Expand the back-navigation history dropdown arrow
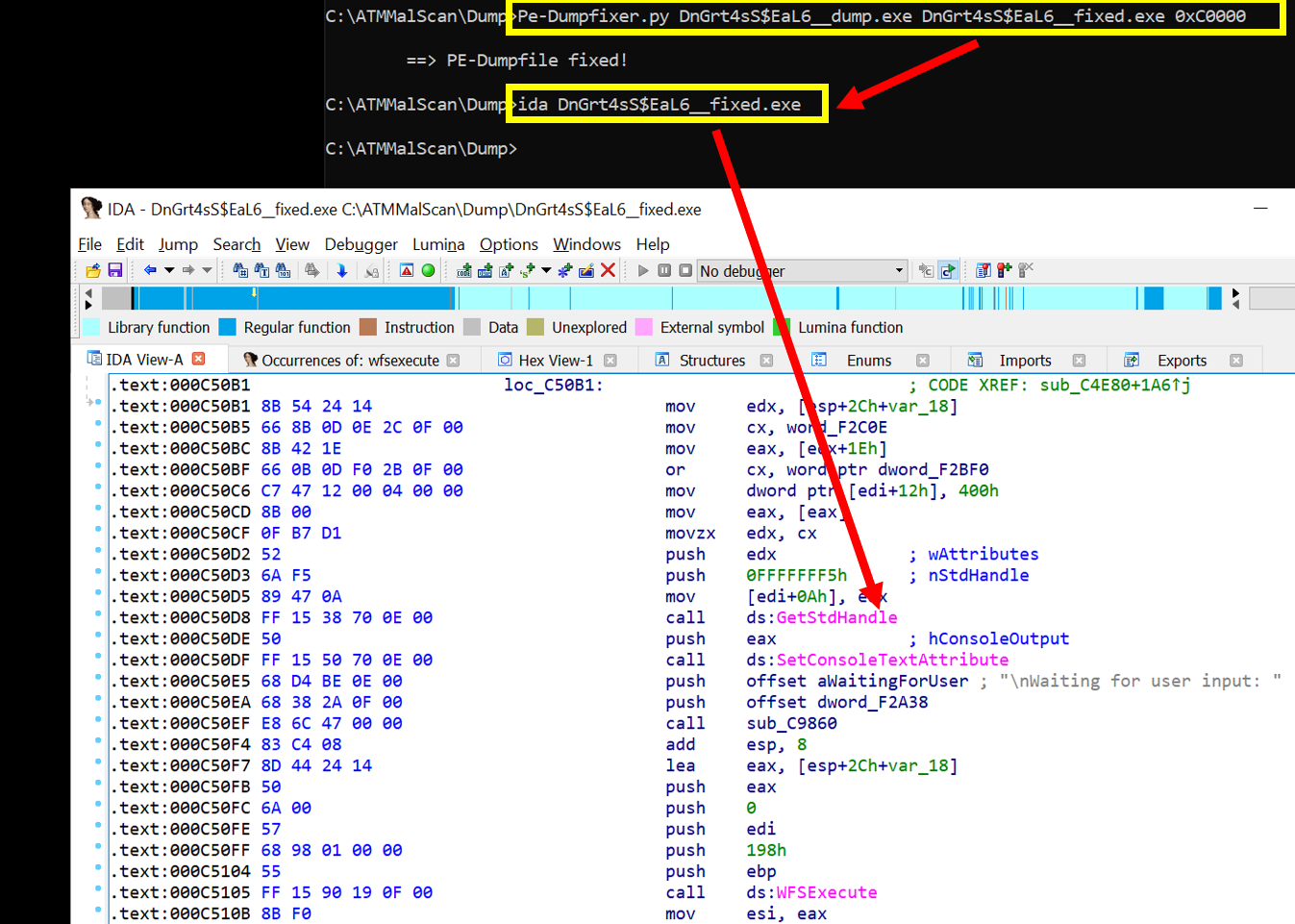The height and width of the screenshot is (924, 1295). click(x=169, y=270)
